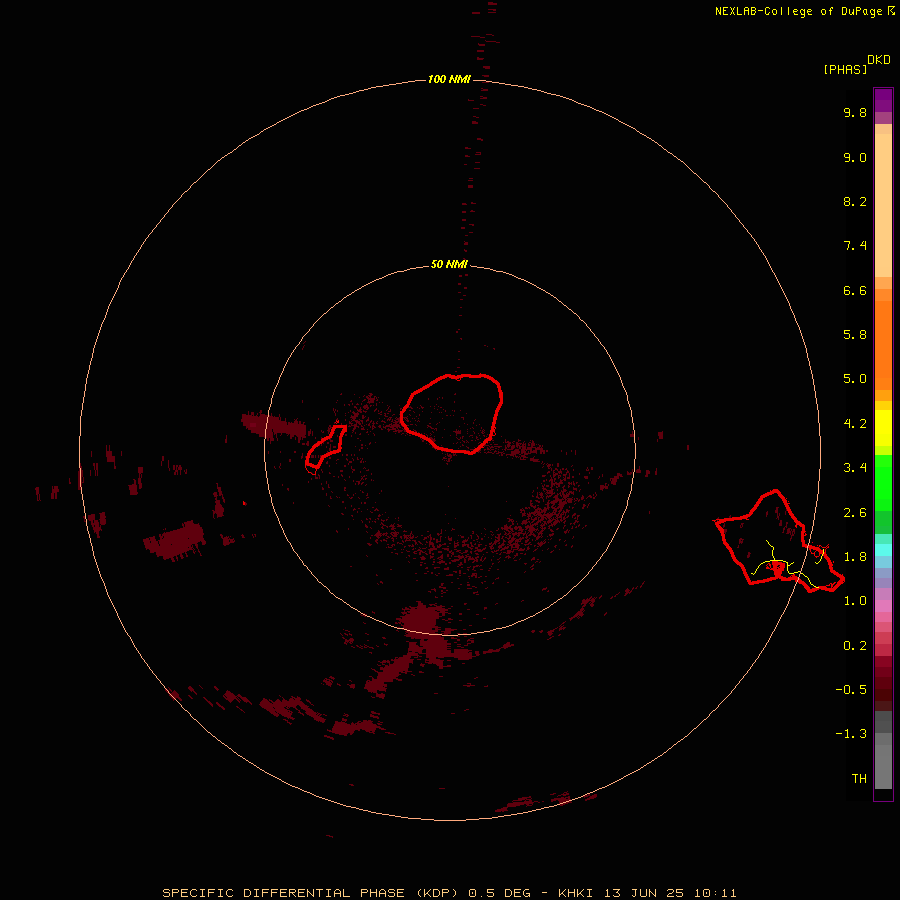Click the 3.4 value on color scale
900x900 pixels.
click(x=855, y=468)
